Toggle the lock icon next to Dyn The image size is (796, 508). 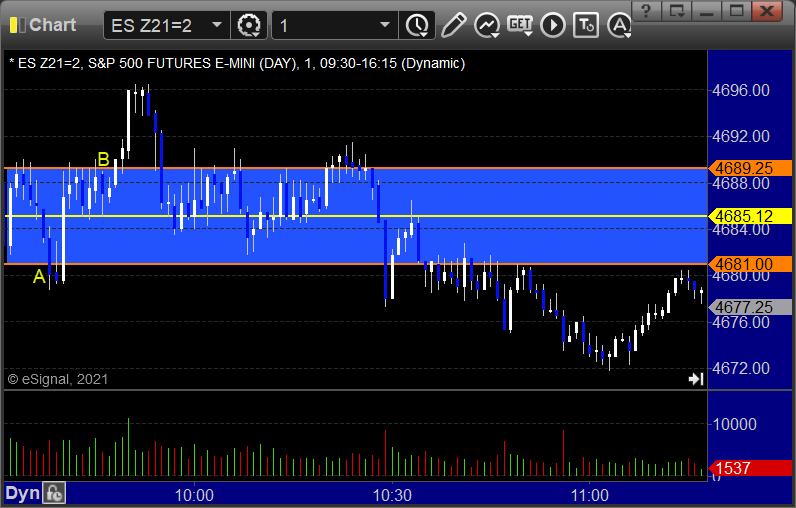54,493
